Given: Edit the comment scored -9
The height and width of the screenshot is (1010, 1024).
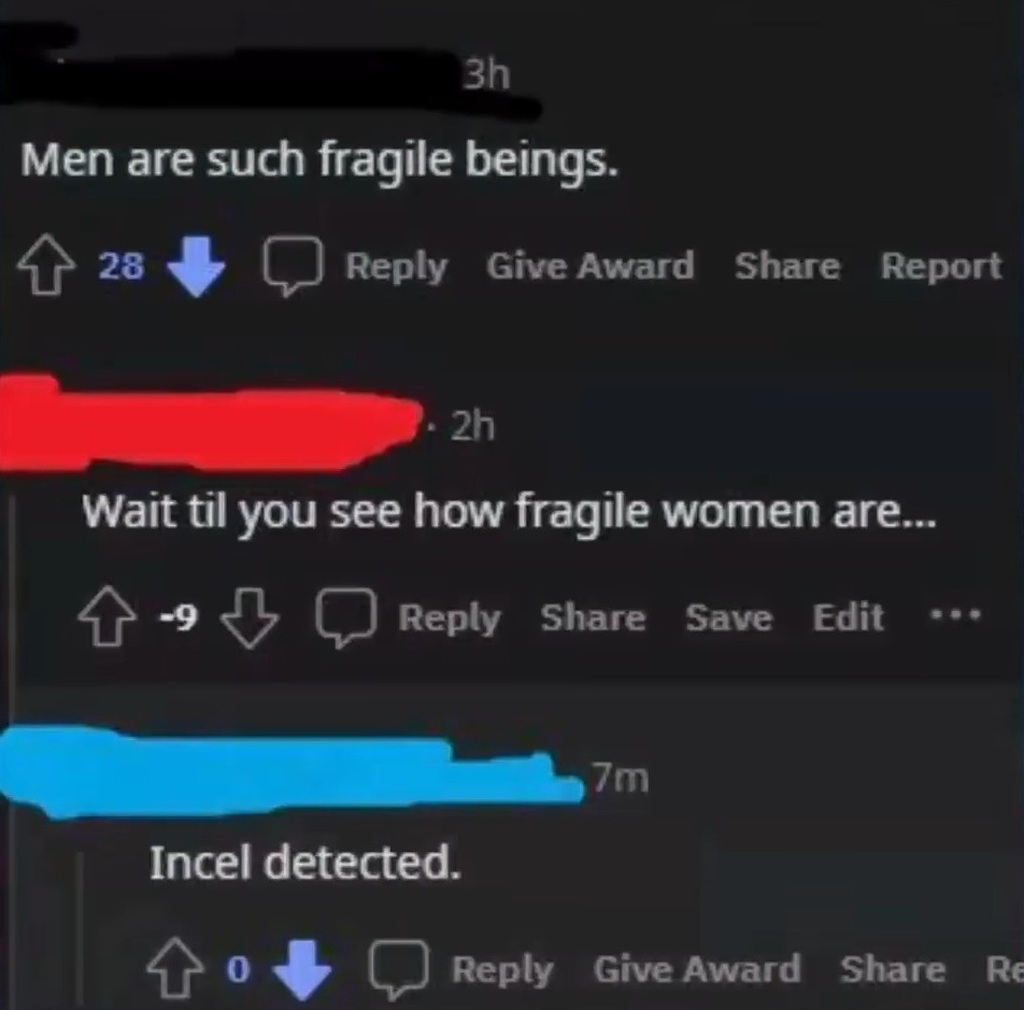Looking at the screenshot, I should [x=848, y=616].
